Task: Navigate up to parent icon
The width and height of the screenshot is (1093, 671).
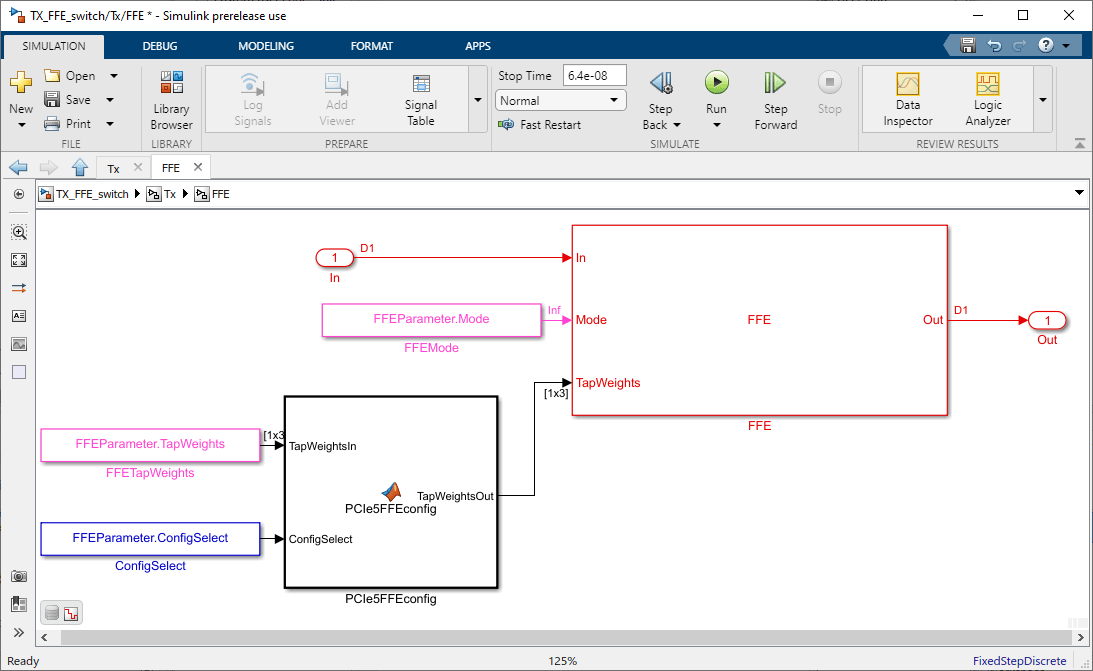Action: point(80,168)
